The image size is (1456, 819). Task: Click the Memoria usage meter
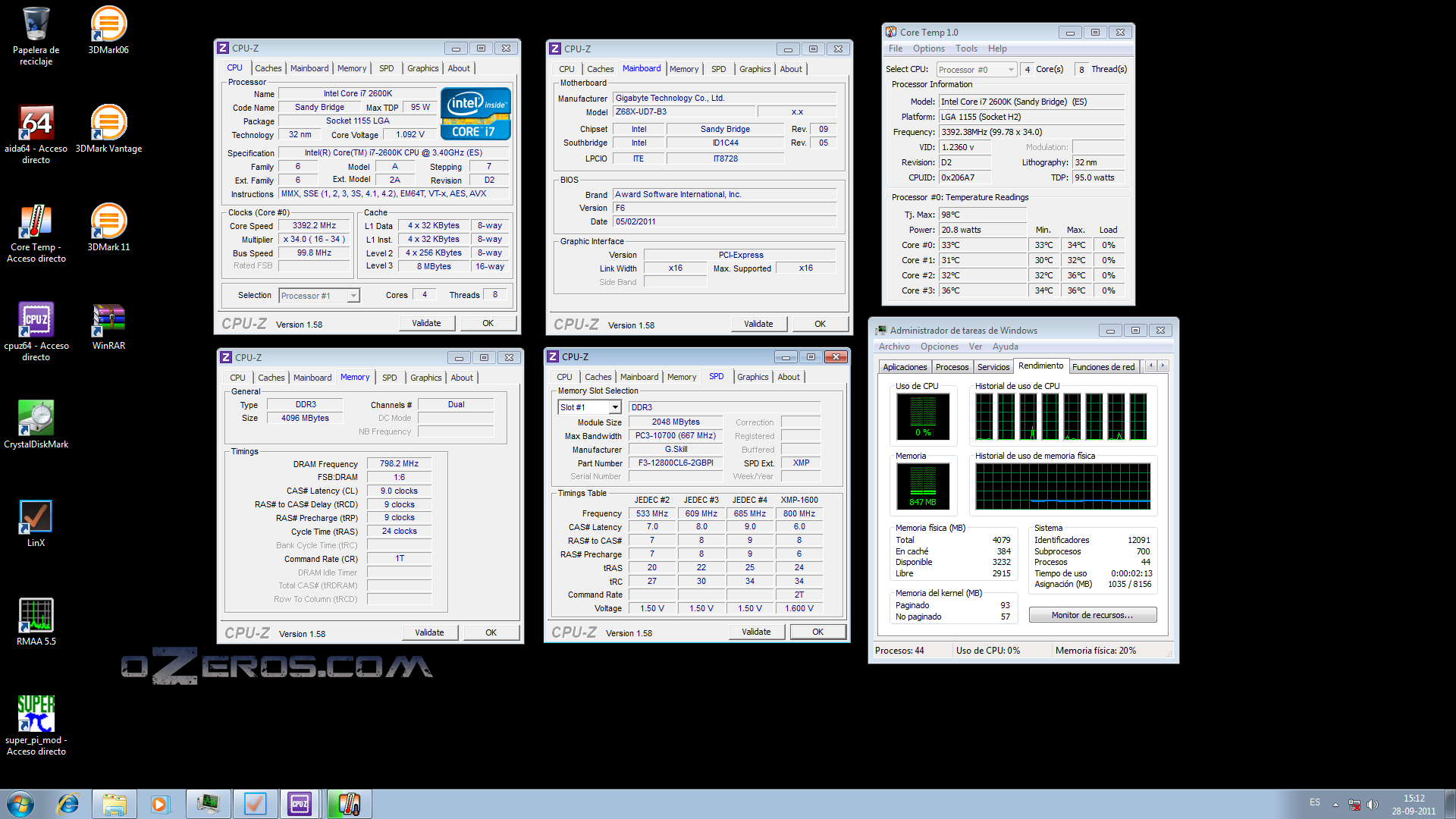(923, 486)
